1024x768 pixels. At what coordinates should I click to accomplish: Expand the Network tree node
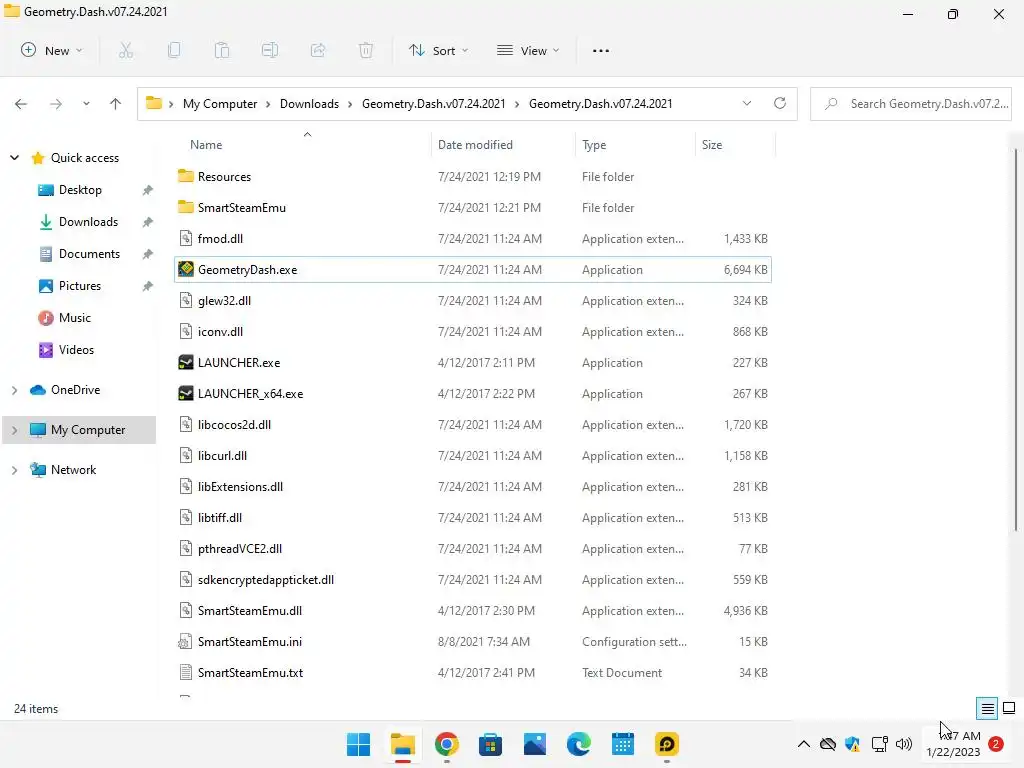click(14, 470)
